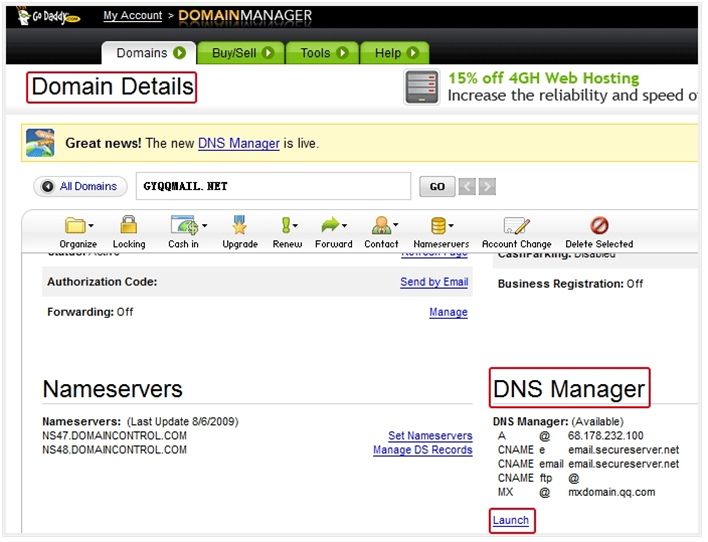Click the Manage forwarding link
This screenshot has height=542, width=708.
coord(448,312)
